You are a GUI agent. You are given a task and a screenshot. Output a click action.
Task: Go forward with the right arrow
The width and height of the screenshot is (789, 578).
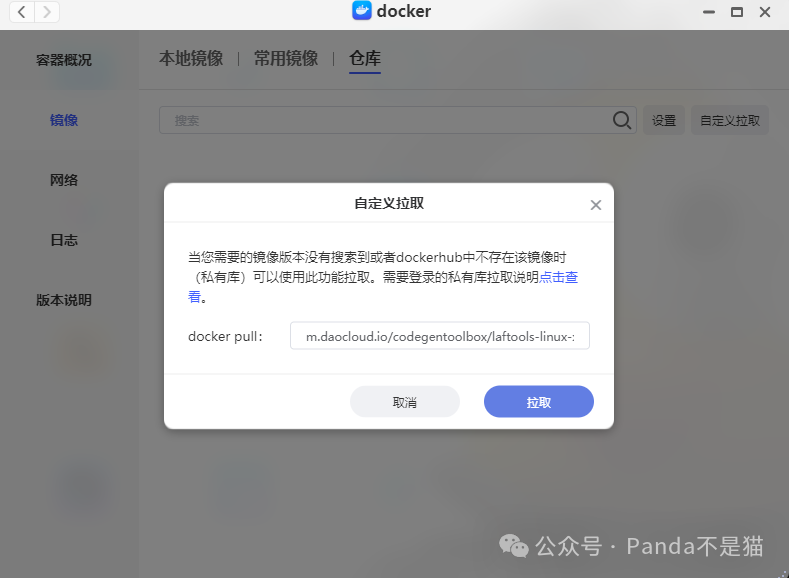(47, 12)
